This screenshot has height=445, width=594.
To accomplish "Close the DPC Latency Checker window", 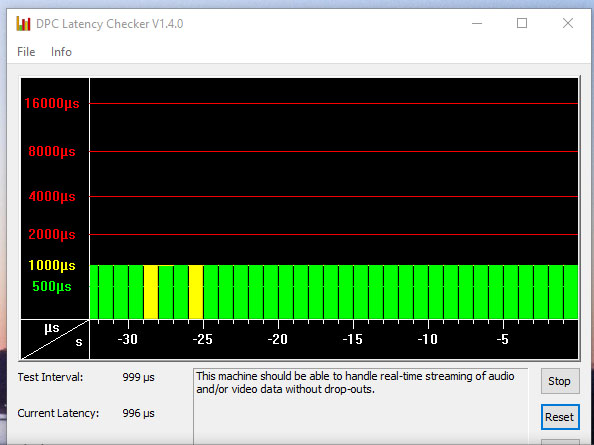I will (x=567, y=23).
